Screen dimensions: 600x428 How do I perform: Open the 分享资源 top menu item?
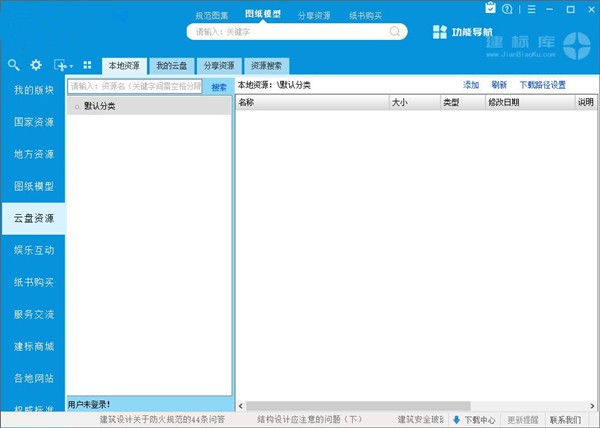315,15
